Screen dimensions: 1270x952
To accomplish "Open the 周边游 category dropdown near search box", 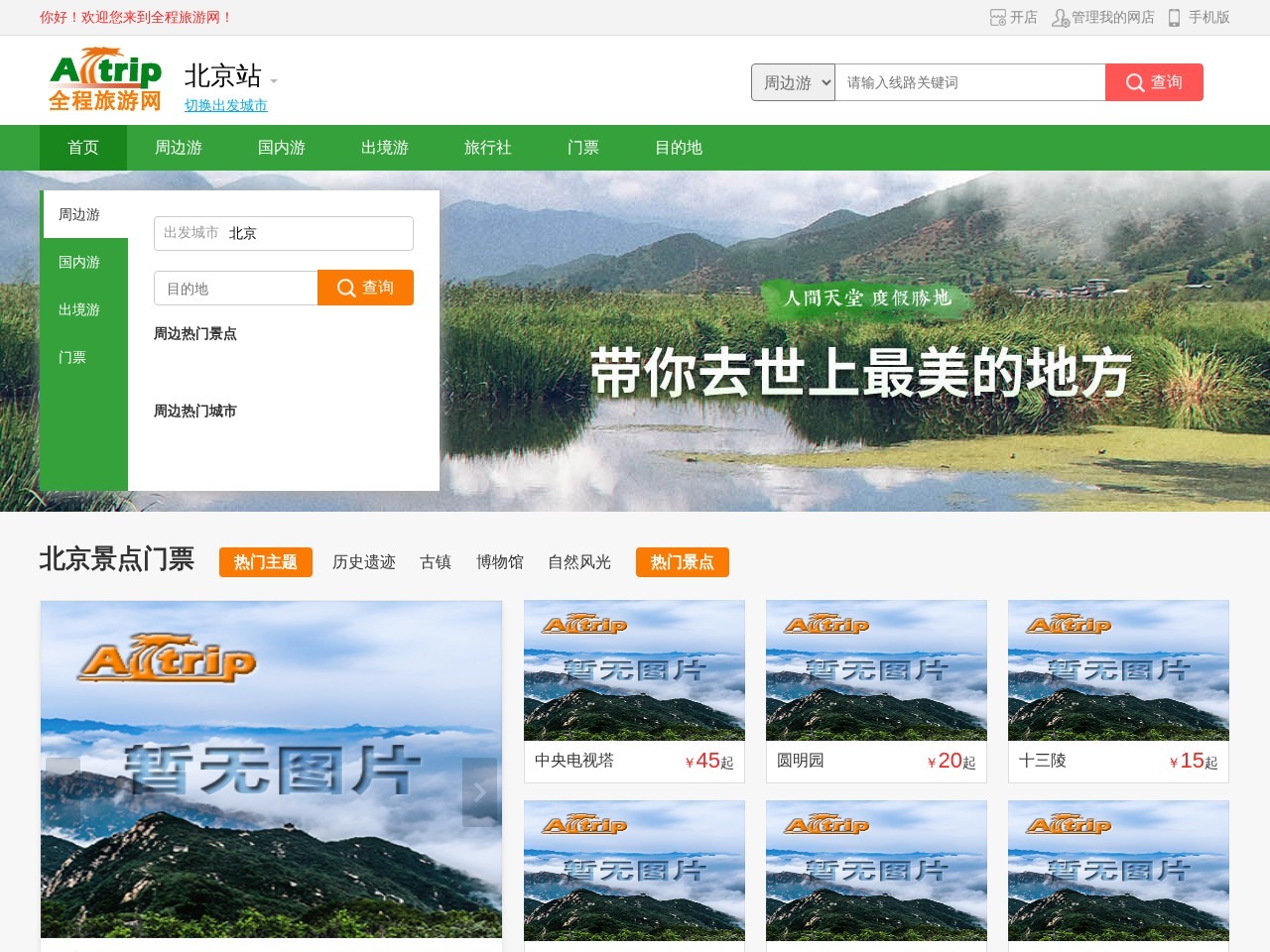I will tap(792, 82).
